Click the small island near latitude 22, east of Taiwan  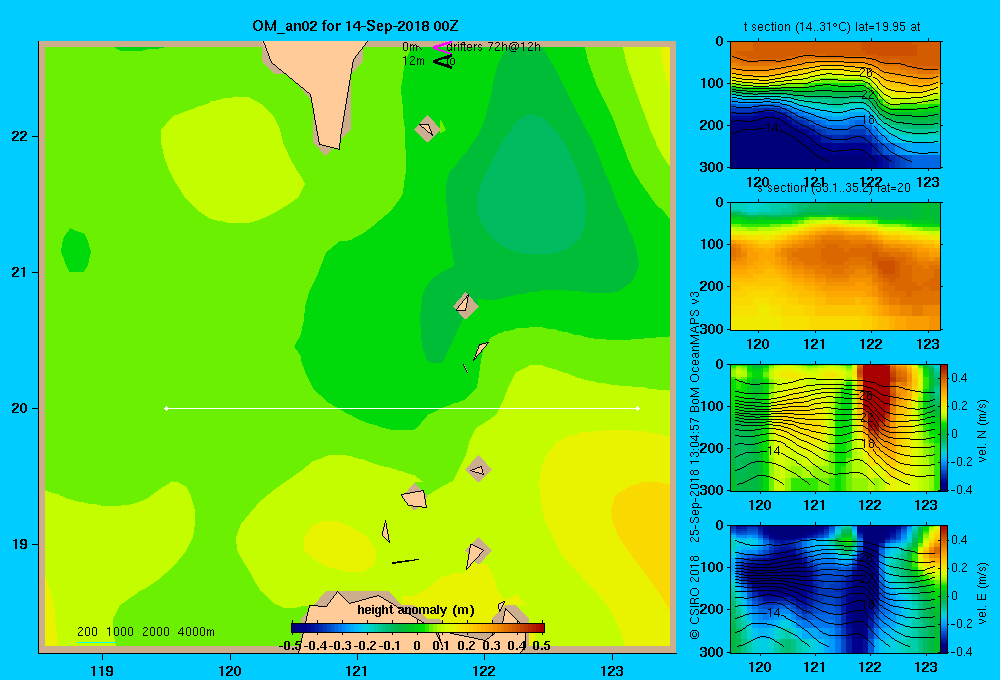[x=427, y=129]
